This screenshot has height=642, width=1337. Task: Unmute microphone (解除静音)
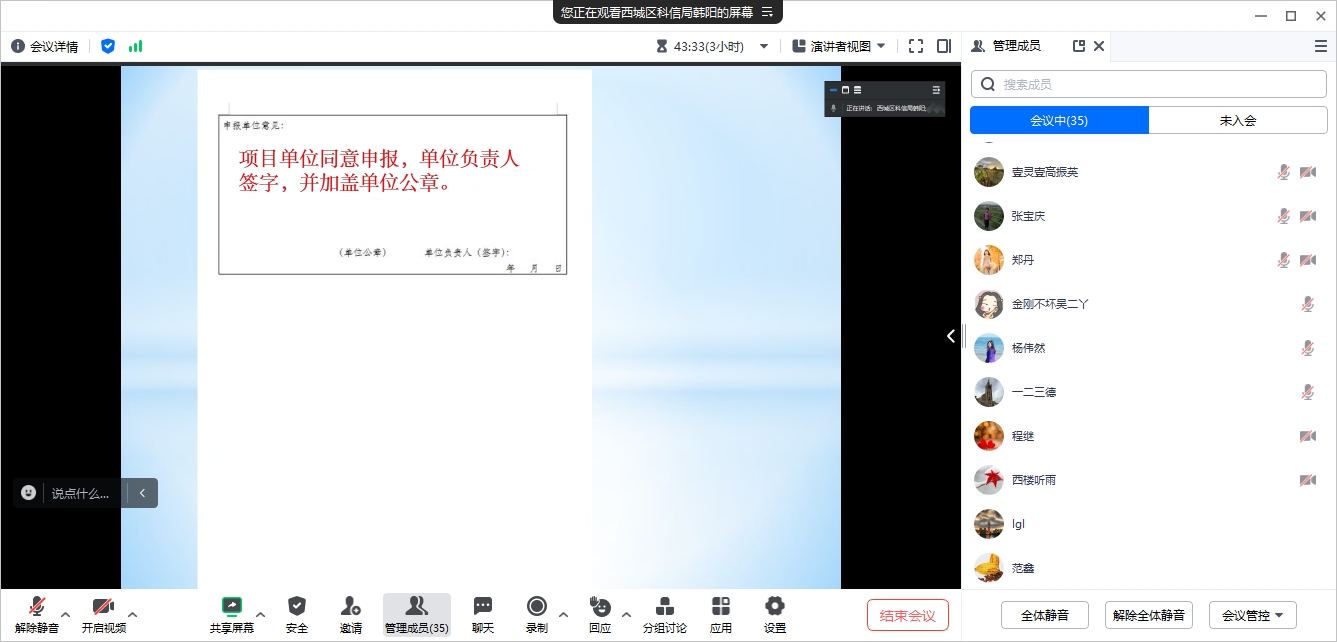[37, 606]
